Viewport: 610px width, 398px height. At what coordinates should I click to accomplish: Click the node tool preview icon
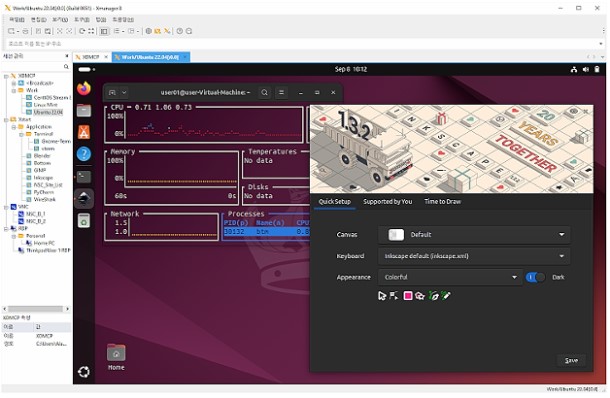coord(394,296)
